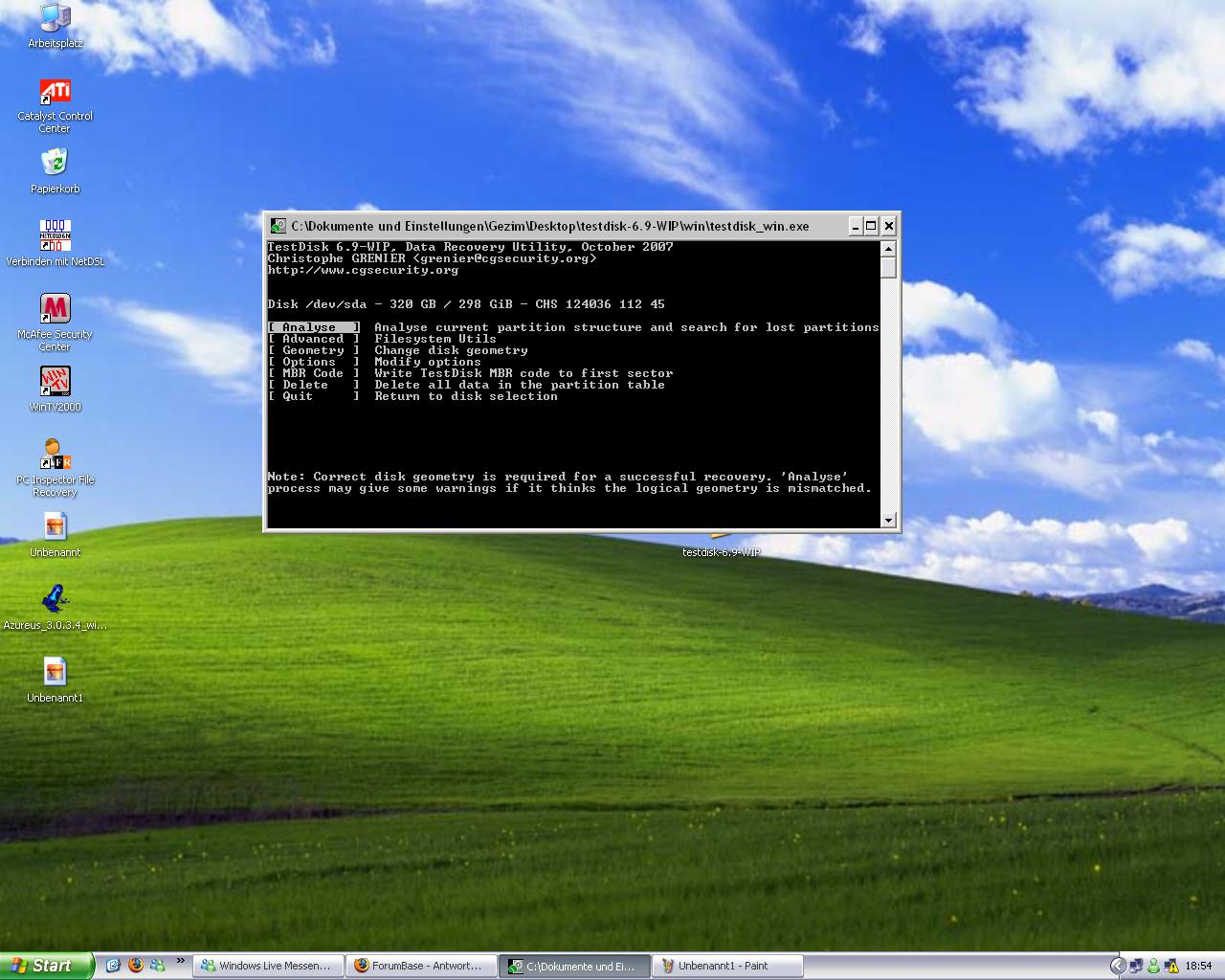Screen dimensions: 1225x980
Task: Maximize the TestDisk console window
Action: tap(871, 226)
